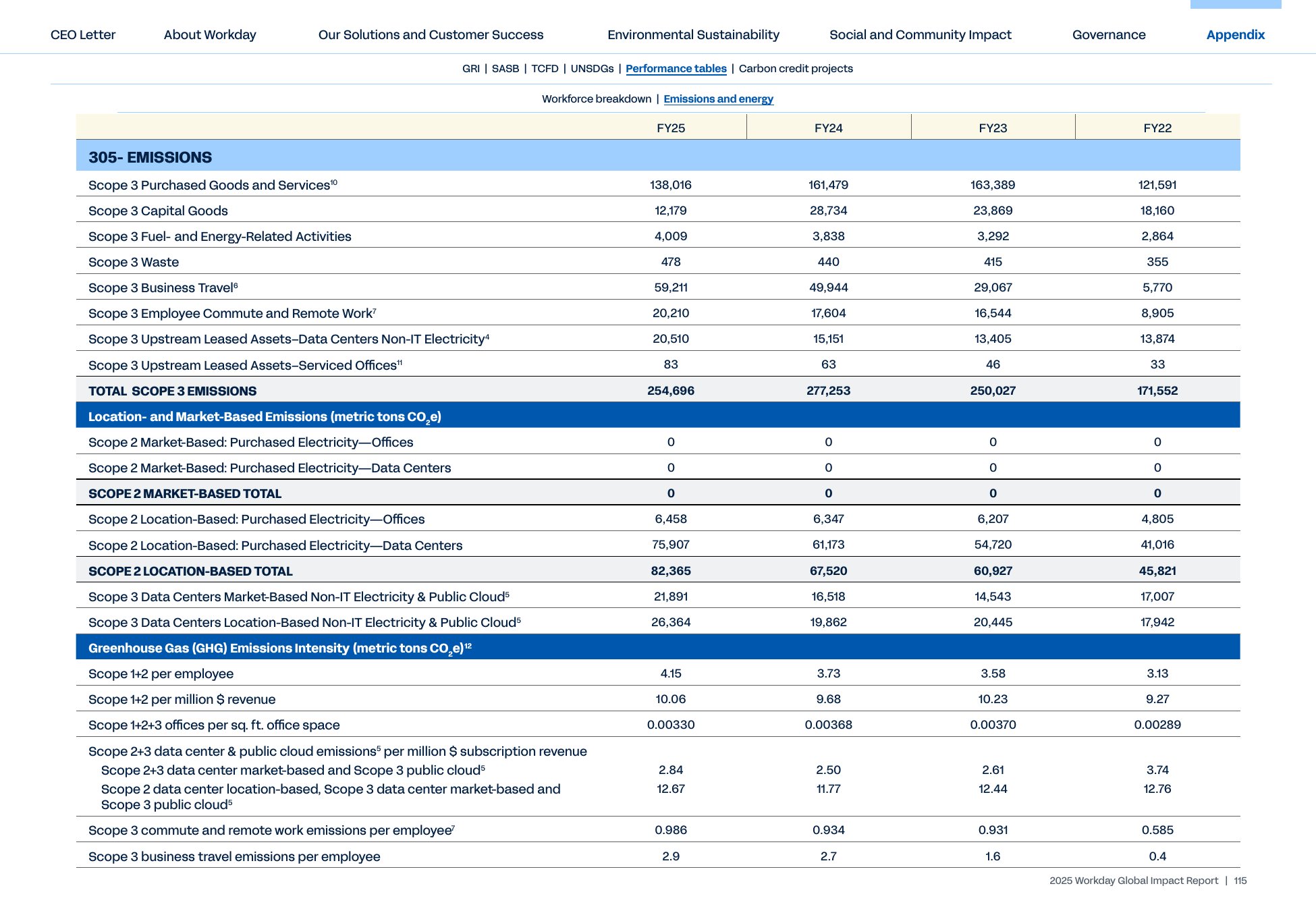Click Scope 3 Employee Commute and Remote Work label

(x=232, y=313)
